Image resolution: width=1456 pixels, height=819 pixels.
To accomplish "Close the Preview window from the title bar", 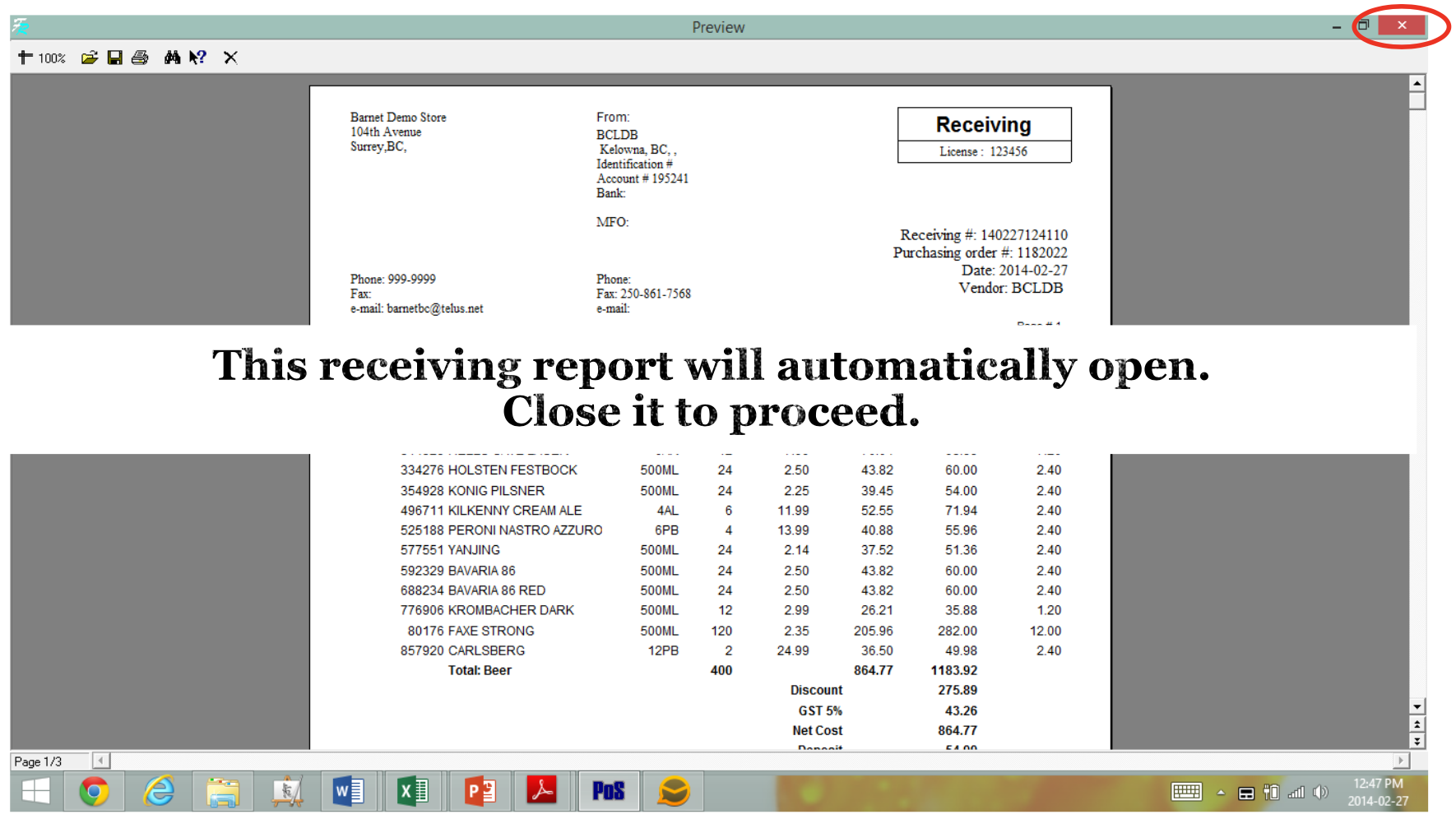I will pos(1402,25).
